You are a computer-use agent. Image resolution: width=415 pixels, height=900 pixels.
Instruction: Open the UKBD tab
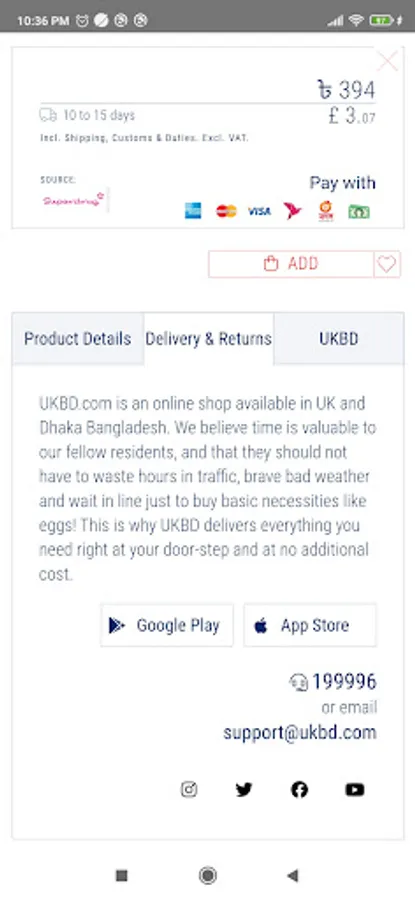(339, 339)
